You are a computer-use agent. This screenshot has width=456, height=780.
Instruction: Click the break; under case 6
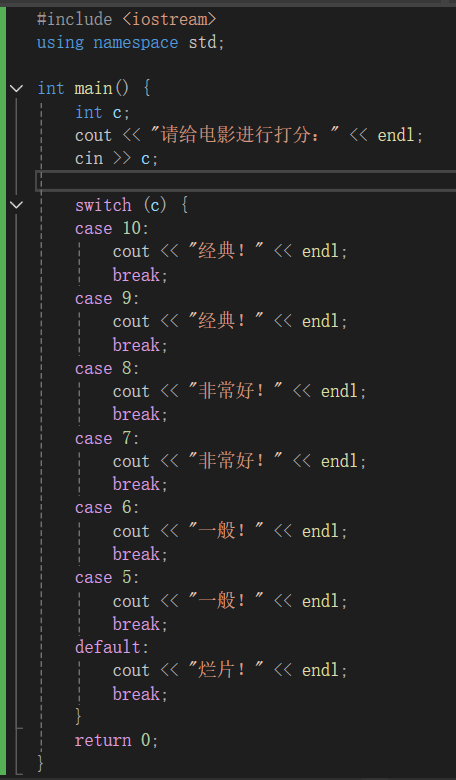[140, 554]
